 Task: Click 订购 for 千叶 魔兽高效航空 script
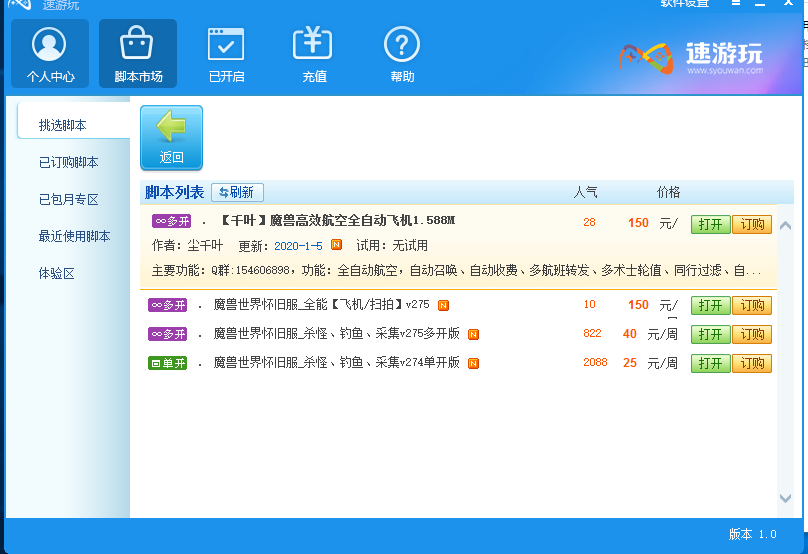click(752, 225)
